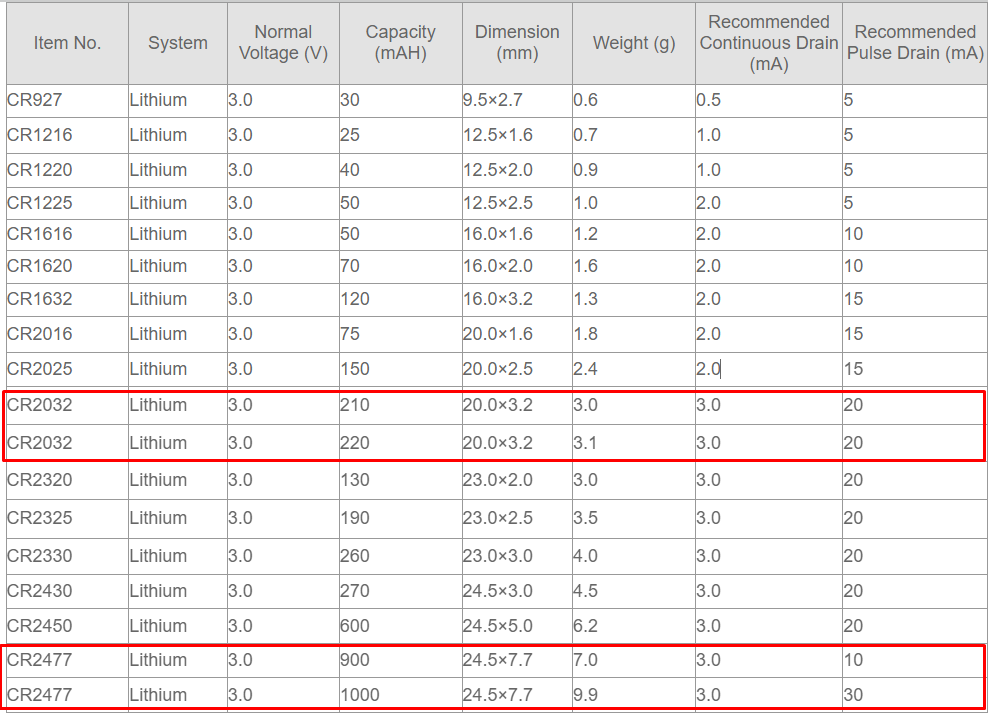The width and height of the screenshot is (988, 713).
Task: Select the "Capacity (mAH)" column header
Action: coord(401,42)
